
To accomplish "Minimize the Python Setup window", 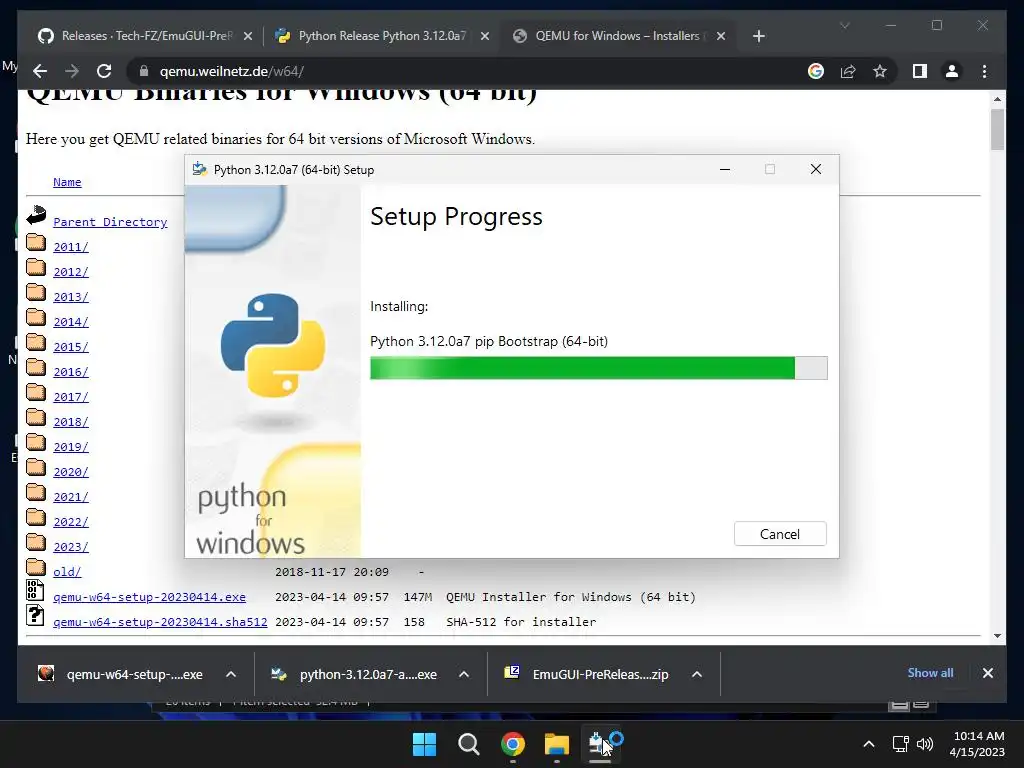I will [724, 169].
